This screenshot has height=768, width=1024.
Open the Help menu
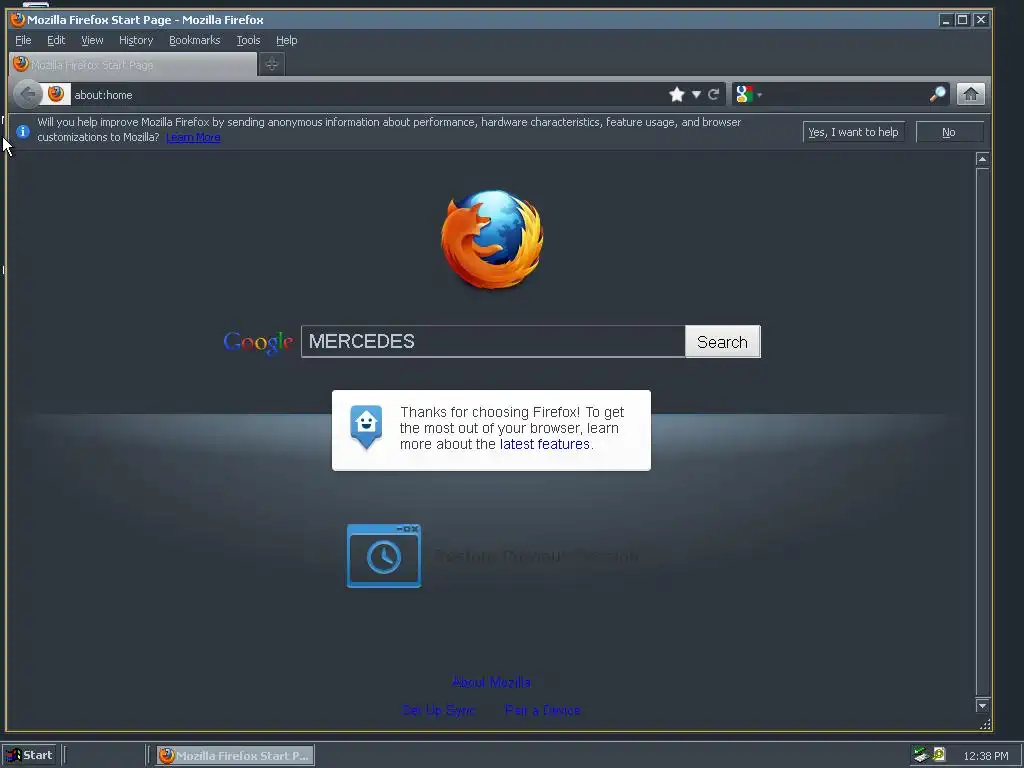tap(287, 40)
